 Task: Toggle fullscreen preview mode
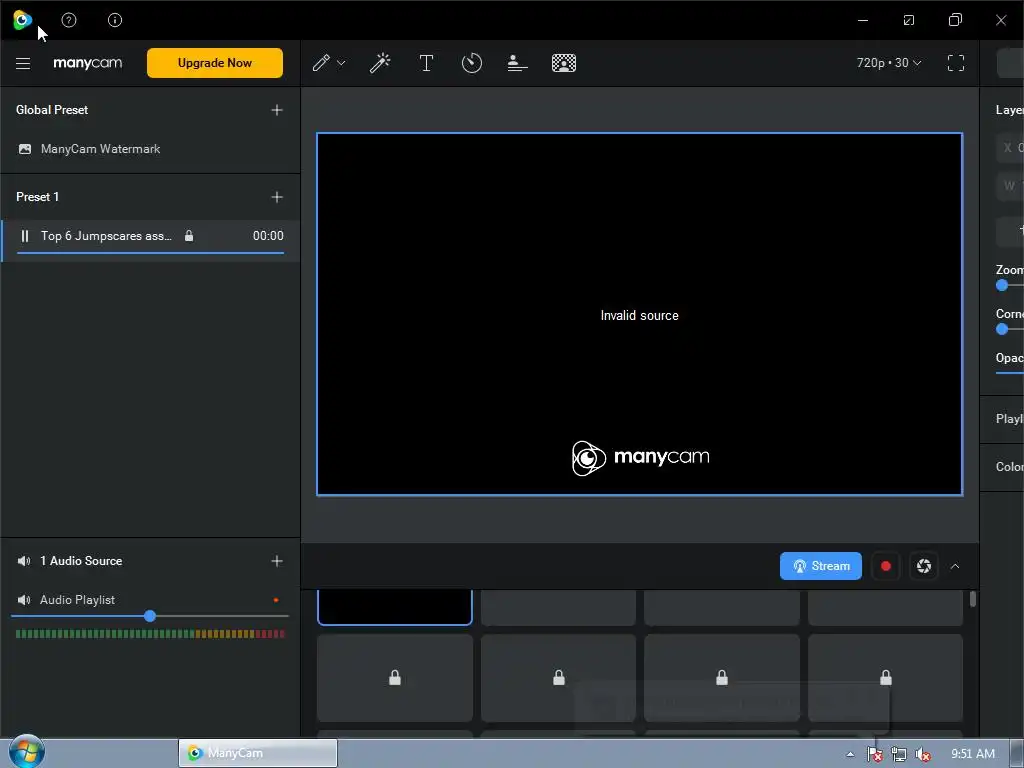(x=955, y=63)
